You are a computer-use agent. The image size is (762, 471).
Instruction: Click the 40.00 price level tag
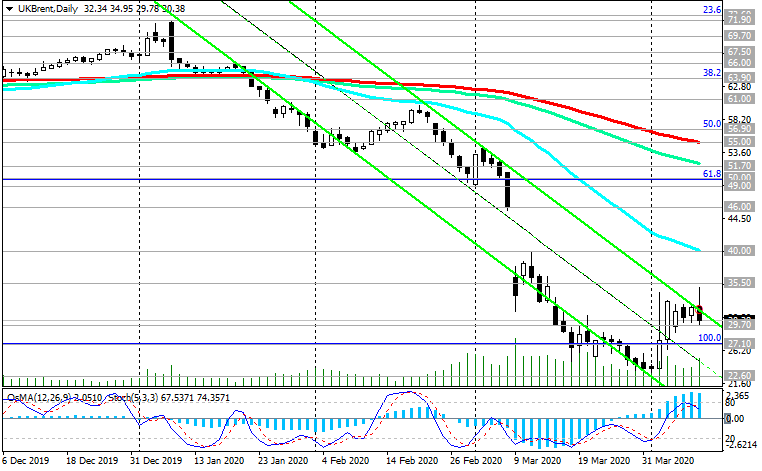(739, 251)
